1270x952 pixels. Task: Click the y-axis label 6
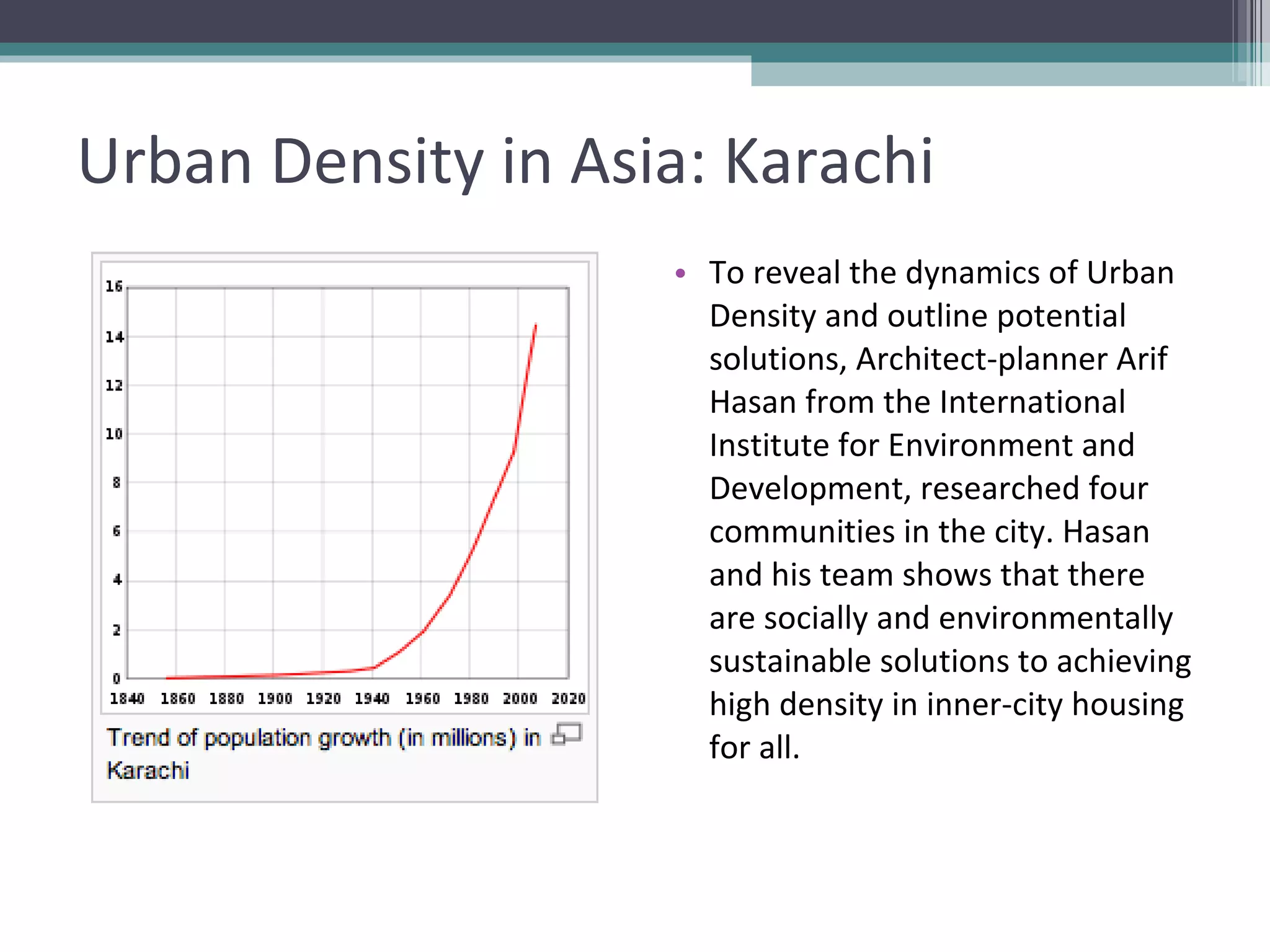pyautogui.click(x=117, y=531)
